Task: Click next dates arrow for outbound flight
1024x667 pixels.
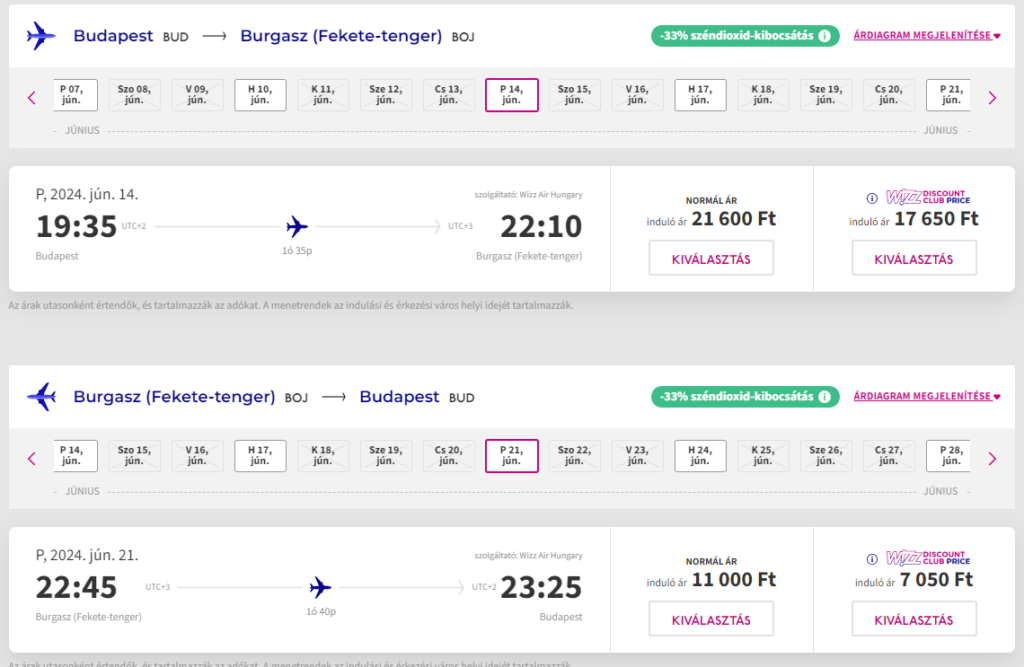Action: click(x=992, y=97)
